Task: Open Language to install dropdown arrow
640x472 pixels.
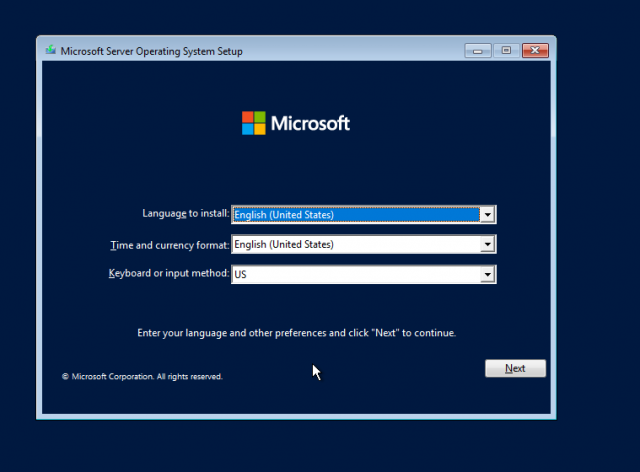Action: coord(487,214)
